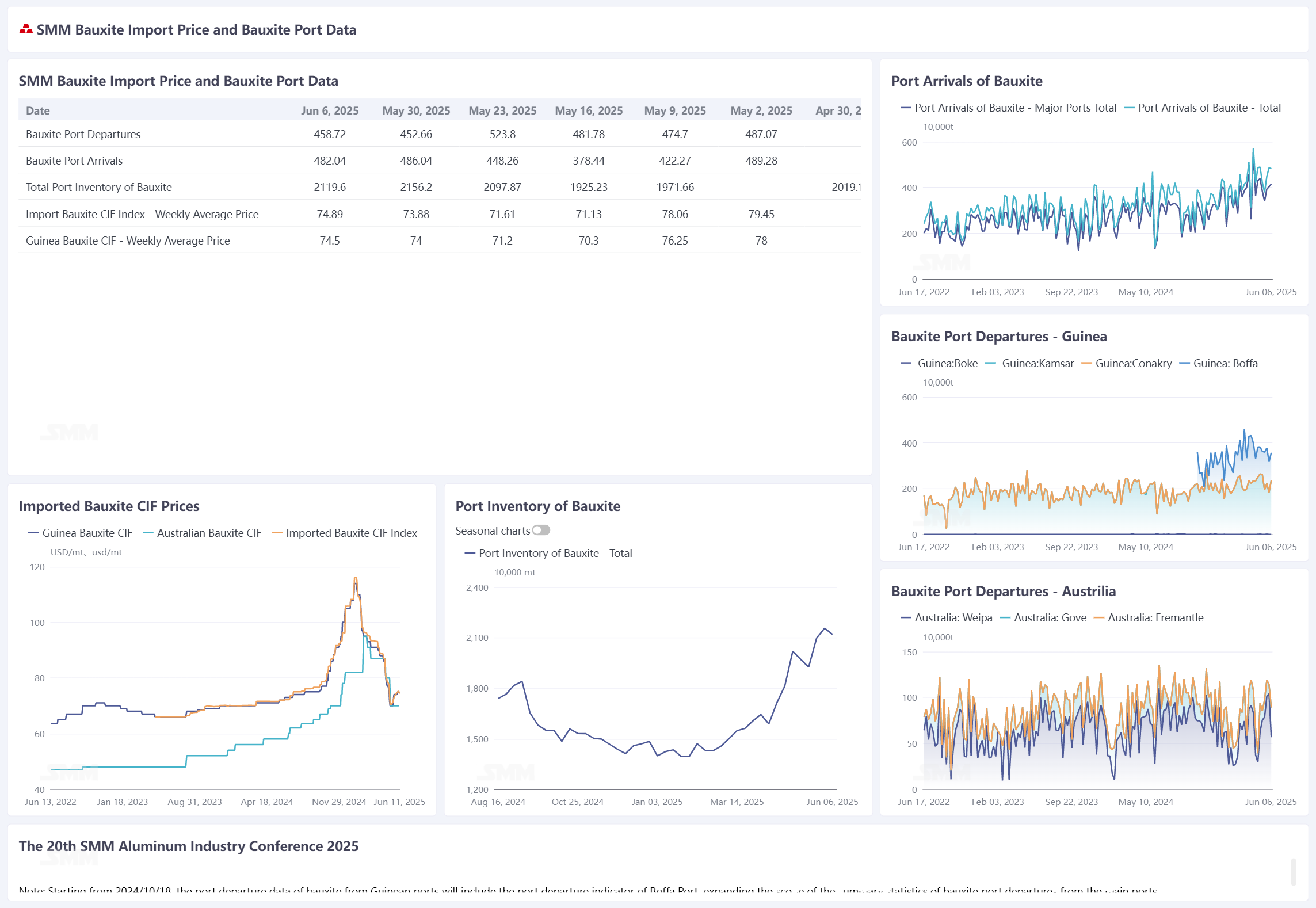The image size is (1316, 908).
Task: Click the 79.45 CIF index value
Action: click(761, 214)
